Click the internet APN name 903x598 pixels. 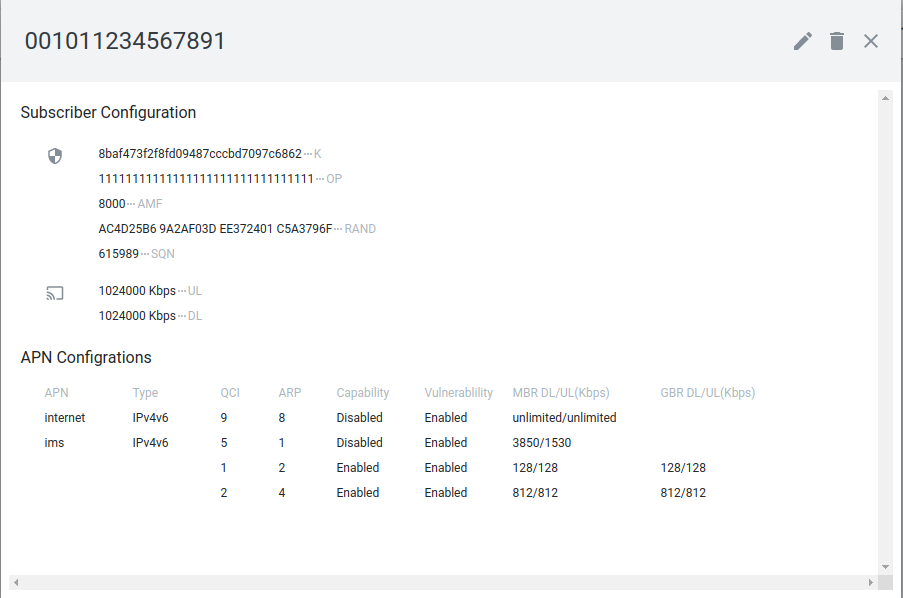pyautogui.click(x=64, y=418)
